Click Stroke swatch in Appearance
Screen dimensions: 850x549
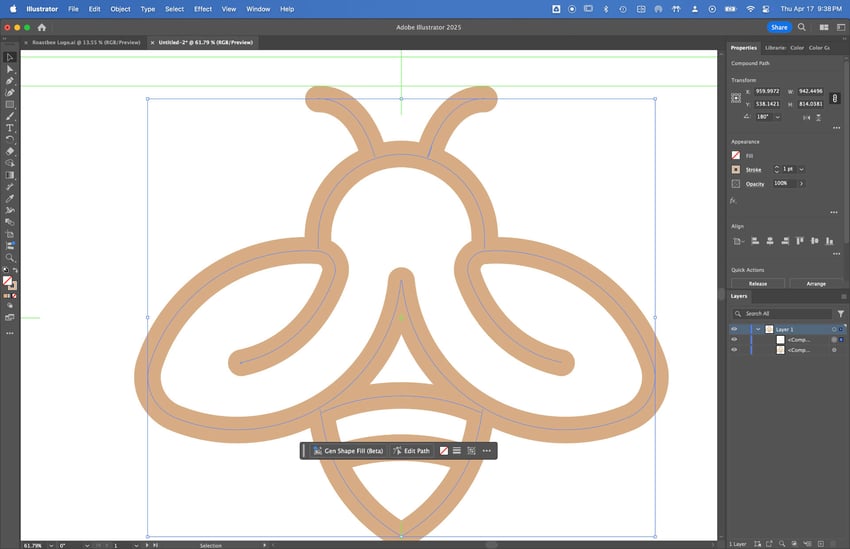(736, 170)
